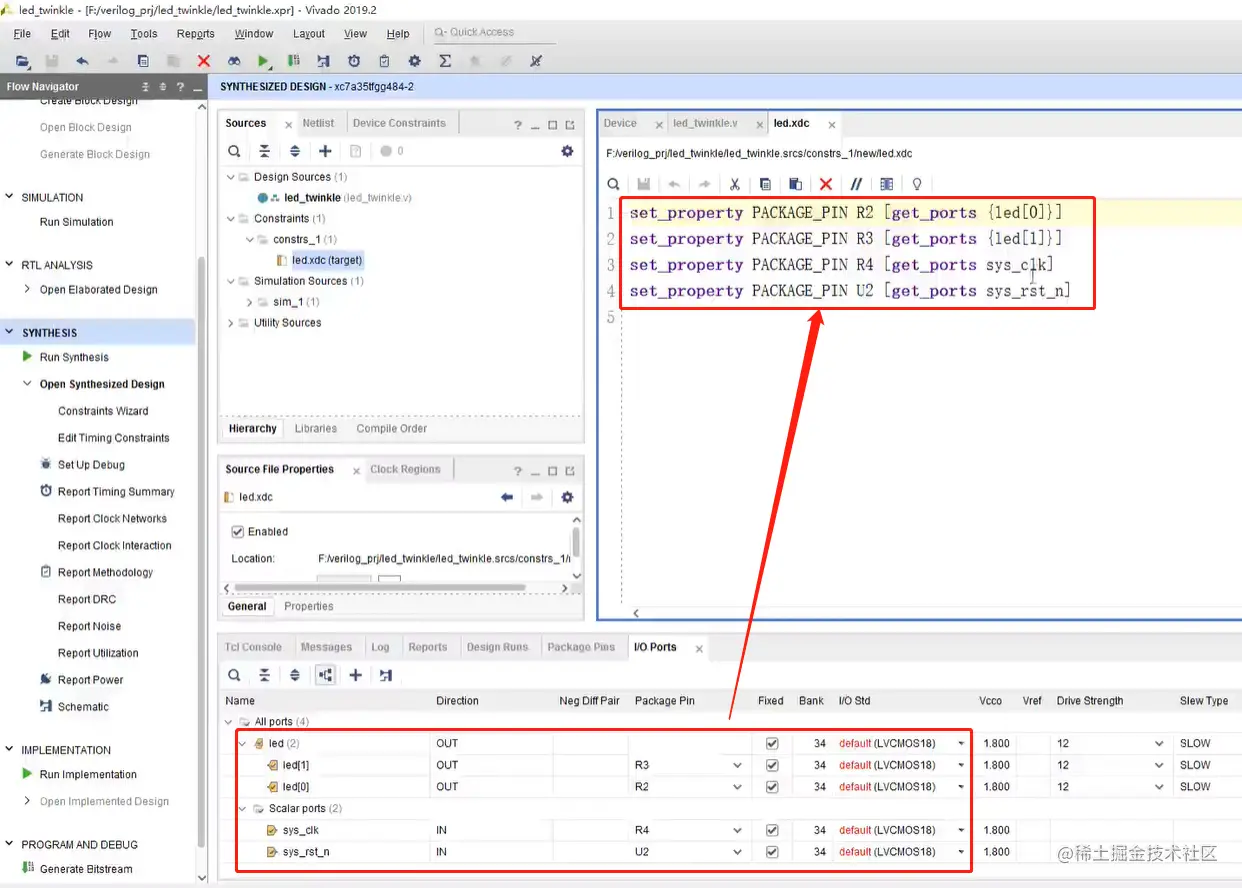Image resolution: width=1242 pixels, height=888 pixels.
Task: Open Source File Properties settings gear
Action: click(567, 497)
